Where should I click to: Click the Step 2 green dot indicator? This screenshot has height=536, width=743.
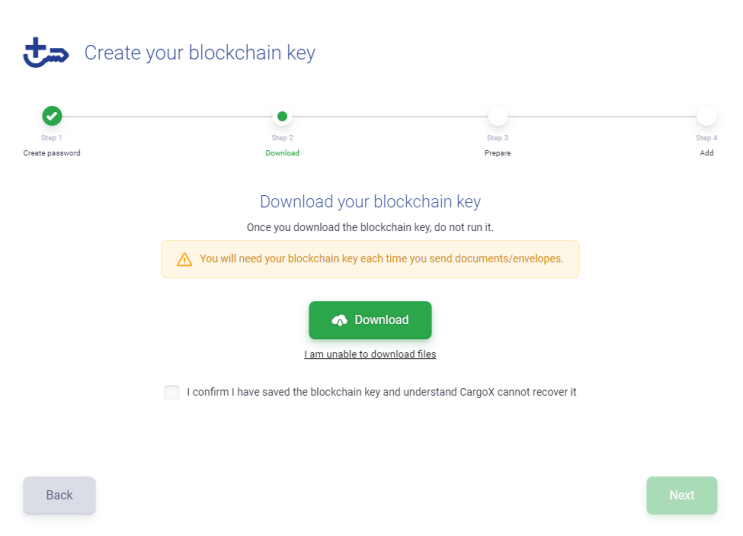point(282,116)
